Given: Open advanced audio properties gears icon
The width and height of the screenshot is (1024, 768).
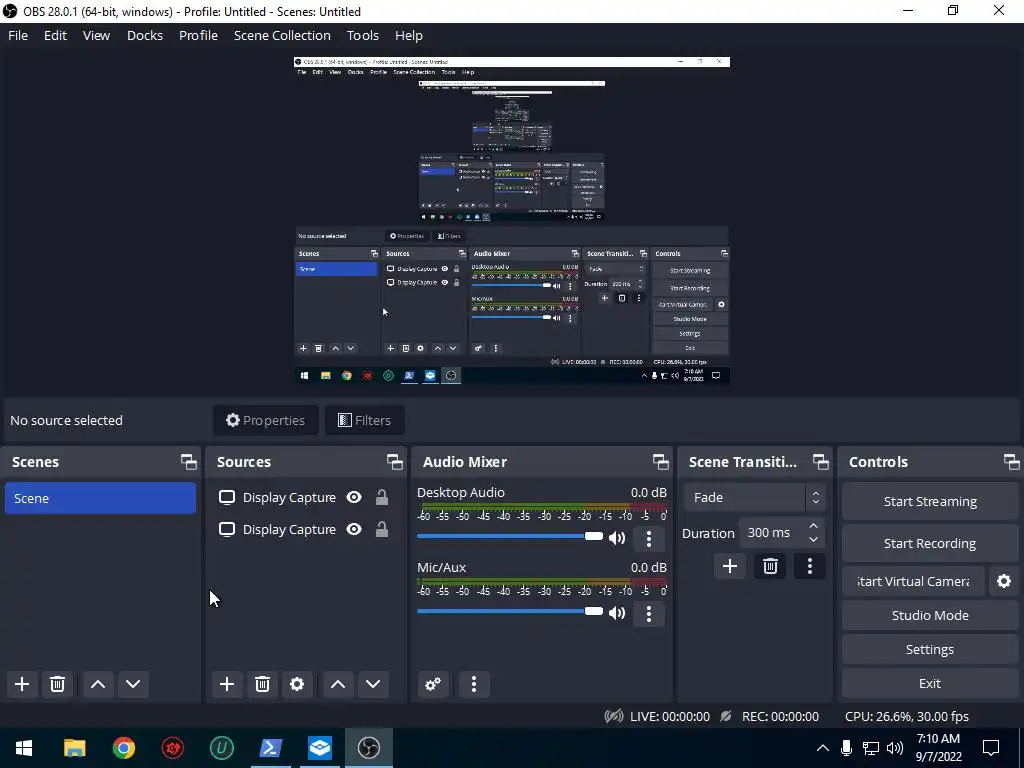Looking at the screenshot, I should pos(433,684).
